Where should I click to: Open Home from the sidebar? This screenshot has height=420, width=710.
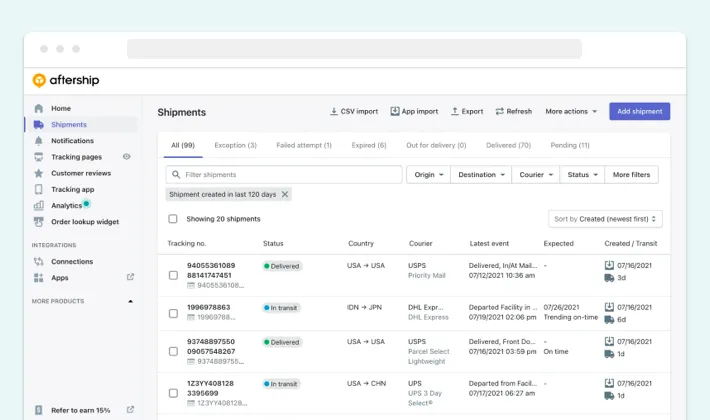click(x=61, y=108)
